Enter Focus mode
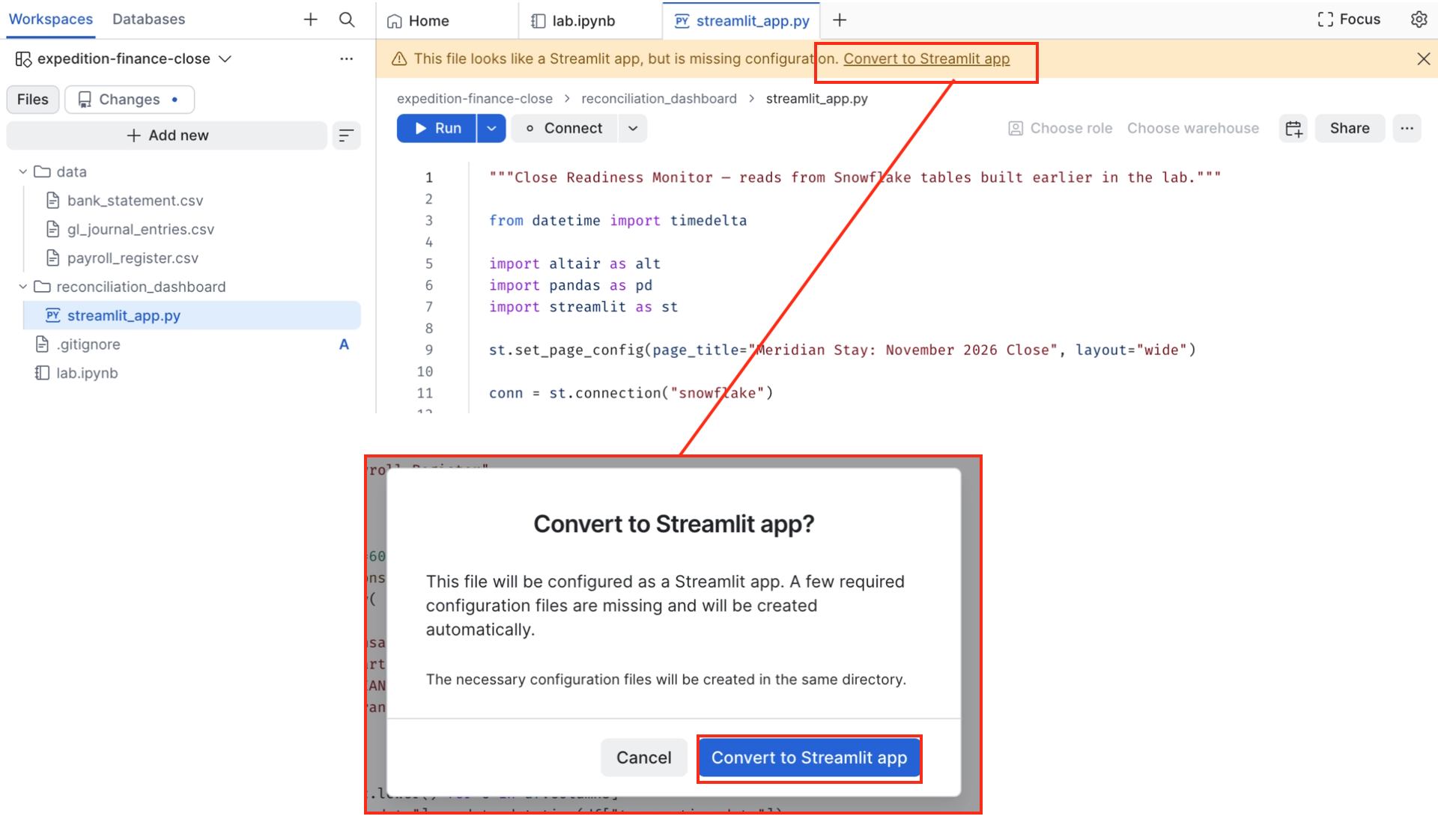Viewport: 1438px width, 840px height. click(1349, 19)
